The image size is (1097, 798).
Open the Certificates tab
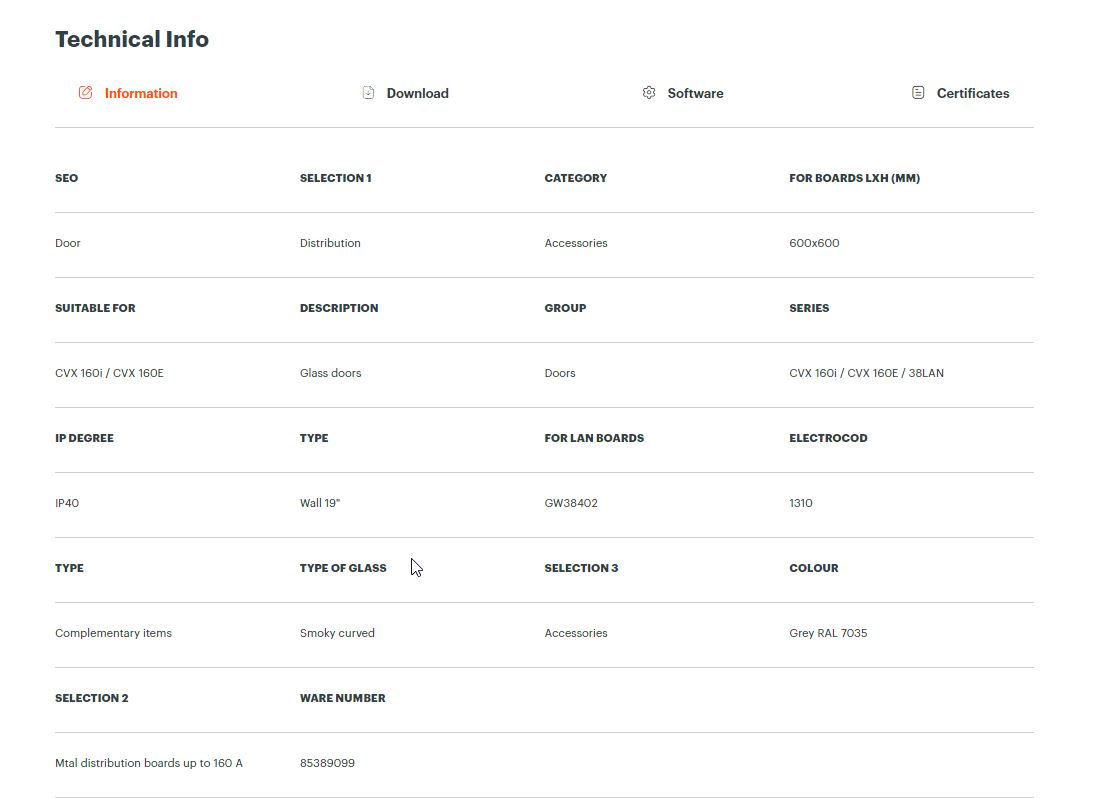pyautogui.click(x=960, y=93)
